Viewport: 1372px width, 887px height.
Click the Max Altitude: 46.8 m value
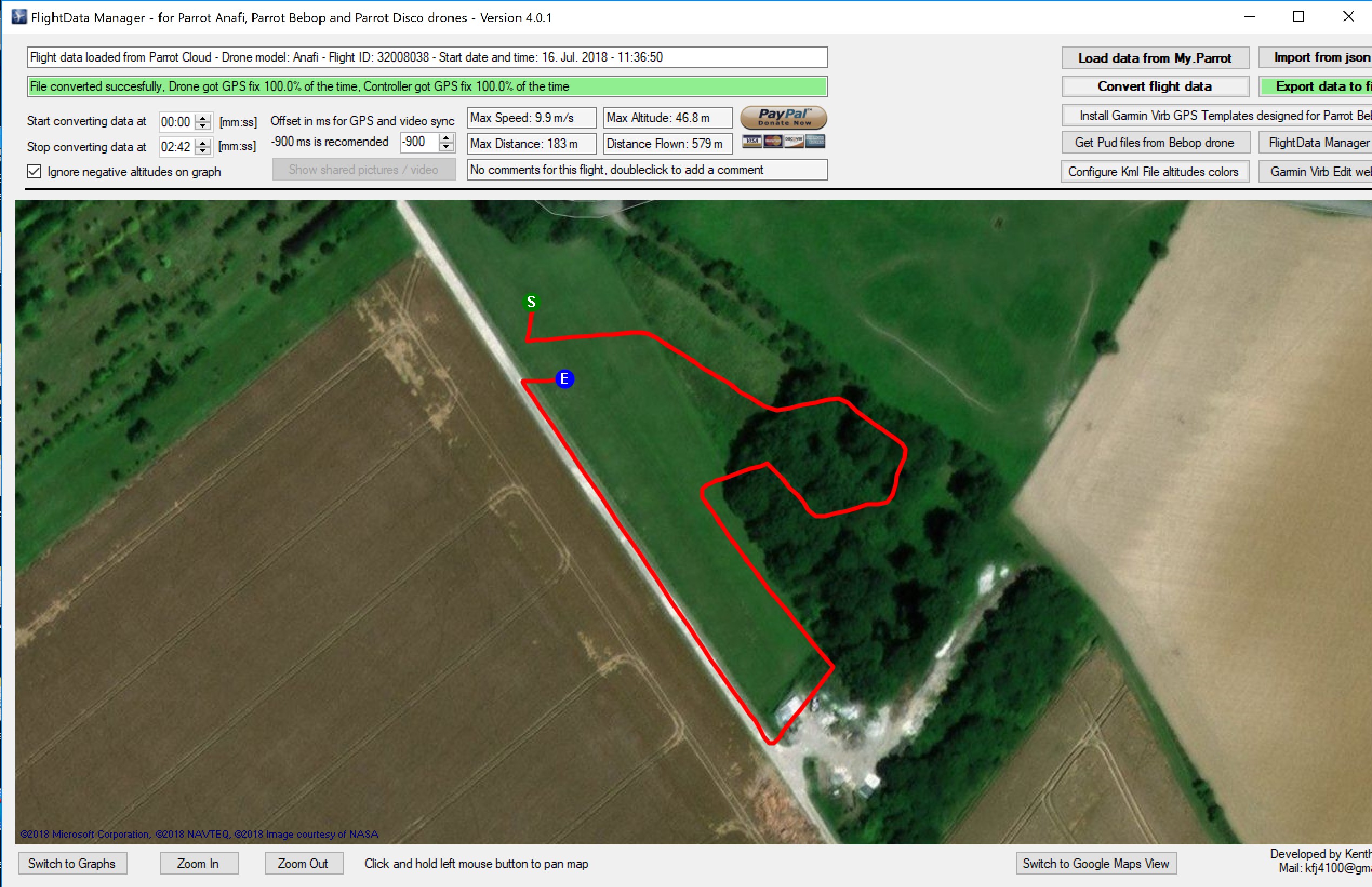point(668,118)
